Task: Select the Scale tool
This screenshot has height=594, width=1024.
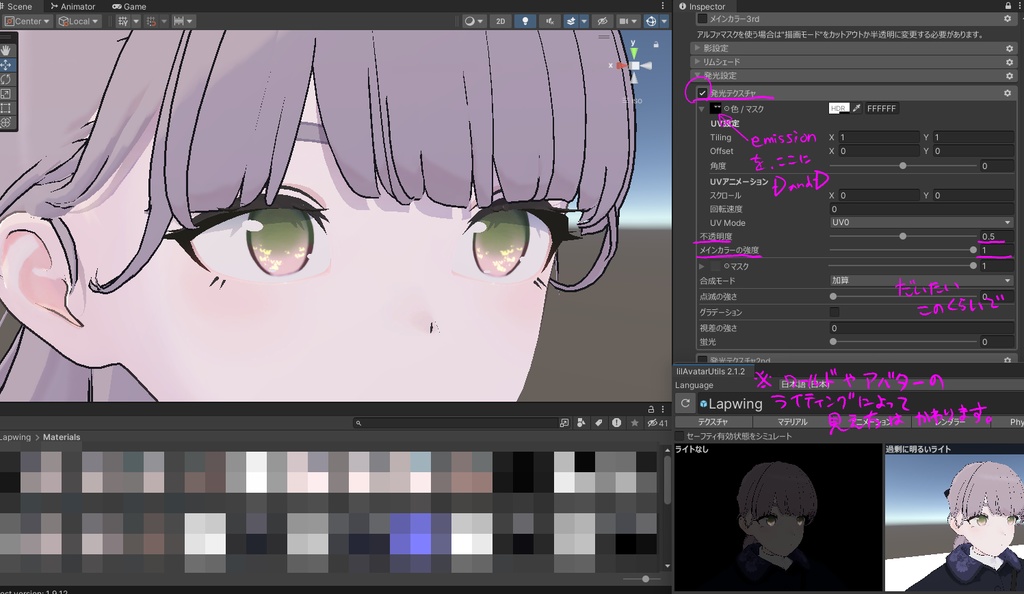Action: 7,93
